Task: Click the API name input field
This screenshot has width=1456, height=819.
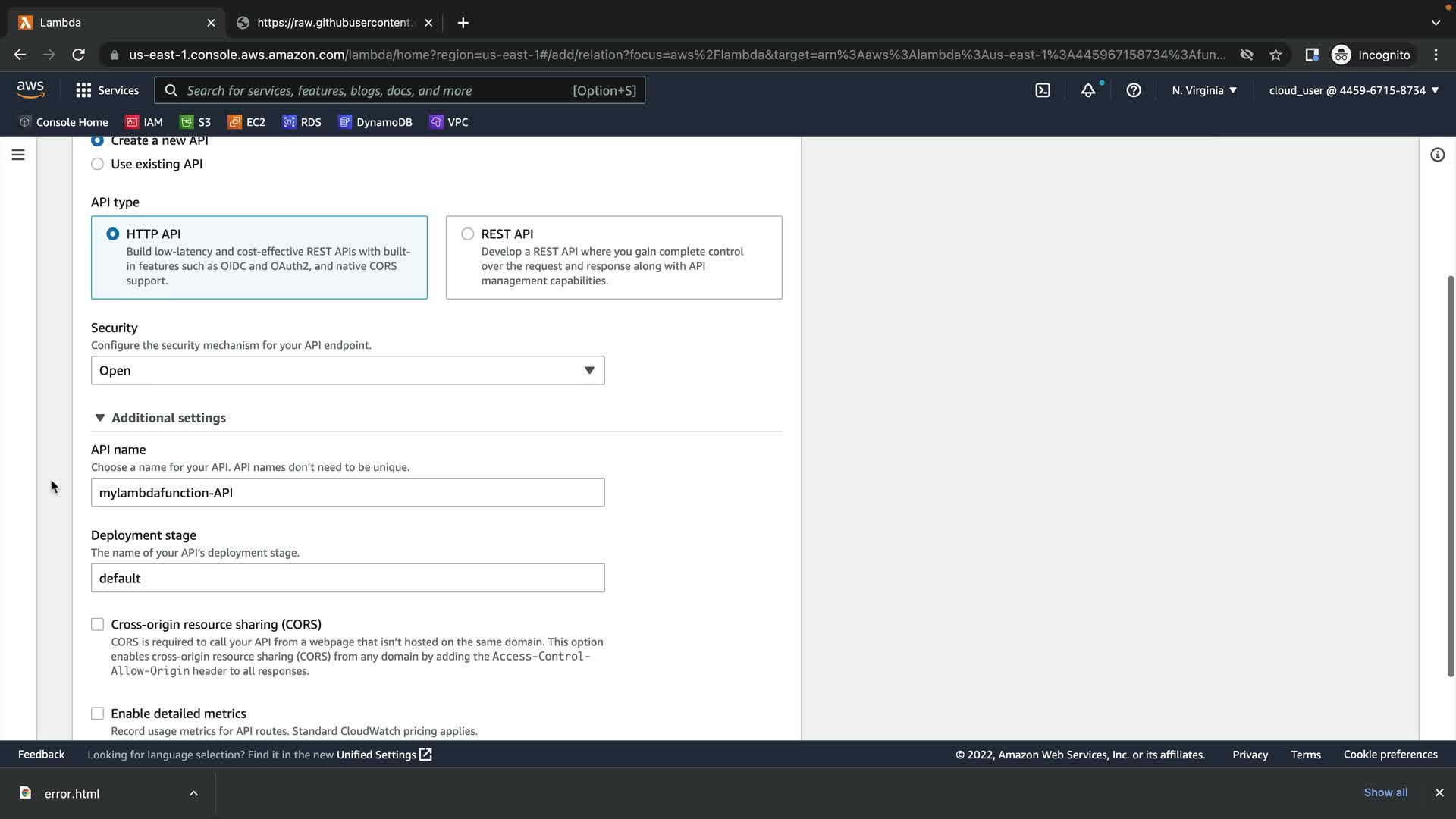Action: pyautogui.click(x=347, y=493)
